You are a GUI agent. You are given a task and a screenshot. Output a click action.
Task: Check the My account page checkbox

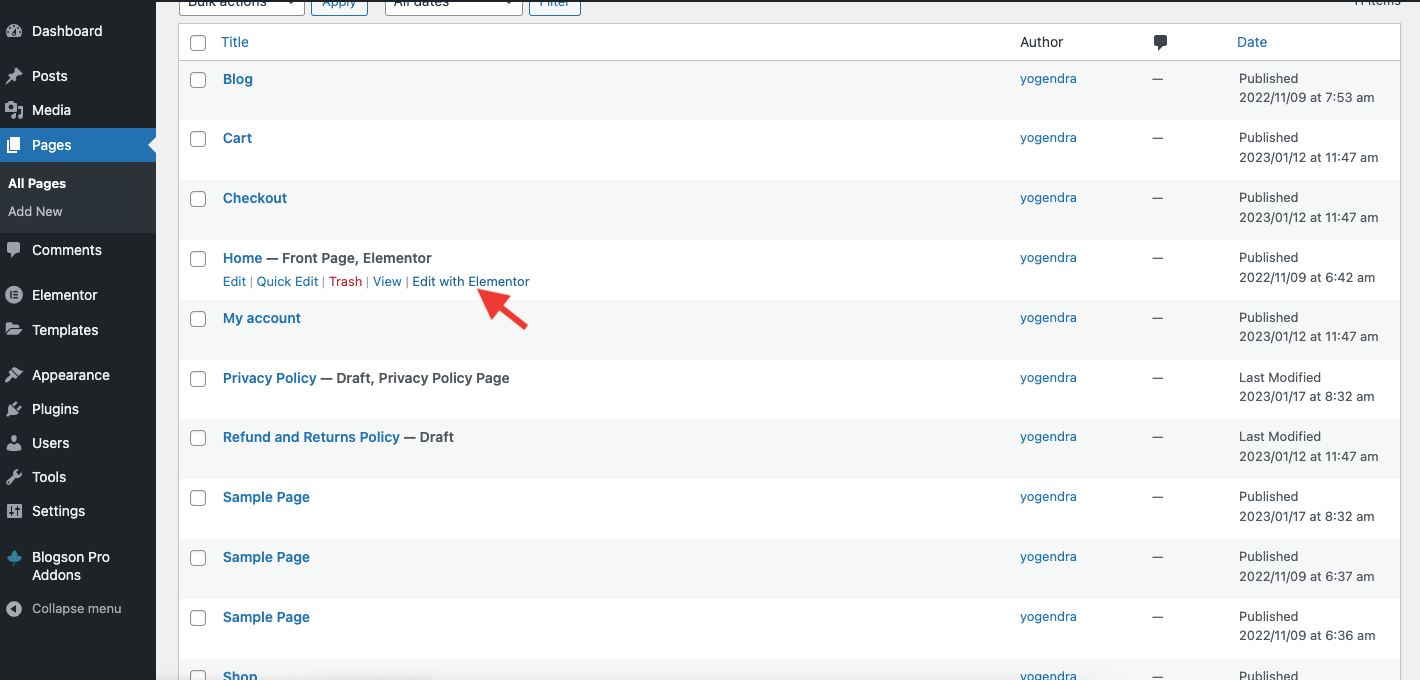[198, 319]
